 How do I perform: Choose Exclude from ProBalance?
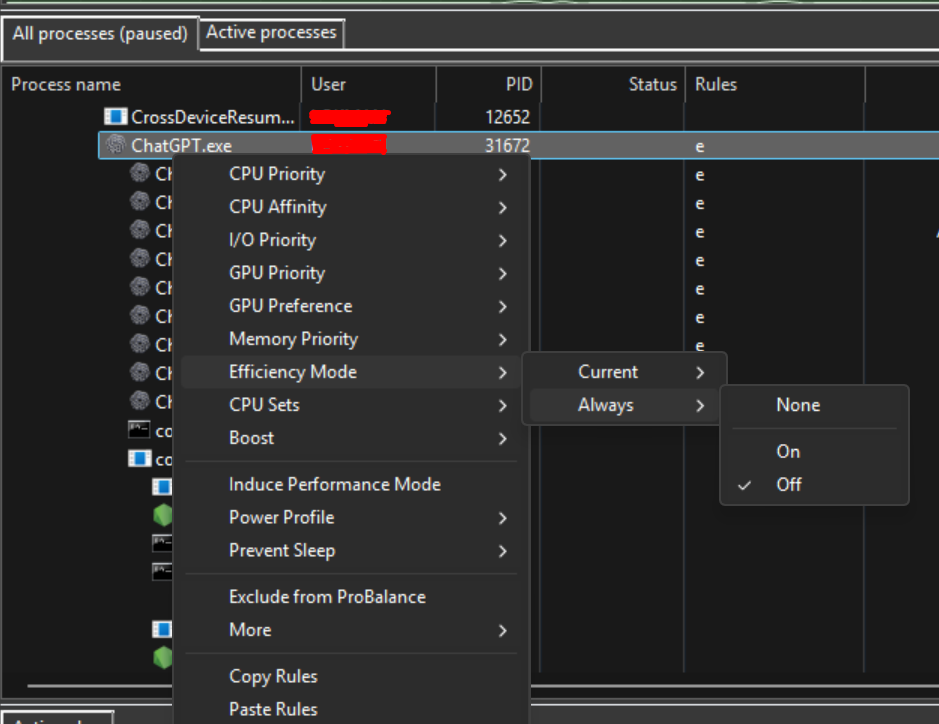351,597
